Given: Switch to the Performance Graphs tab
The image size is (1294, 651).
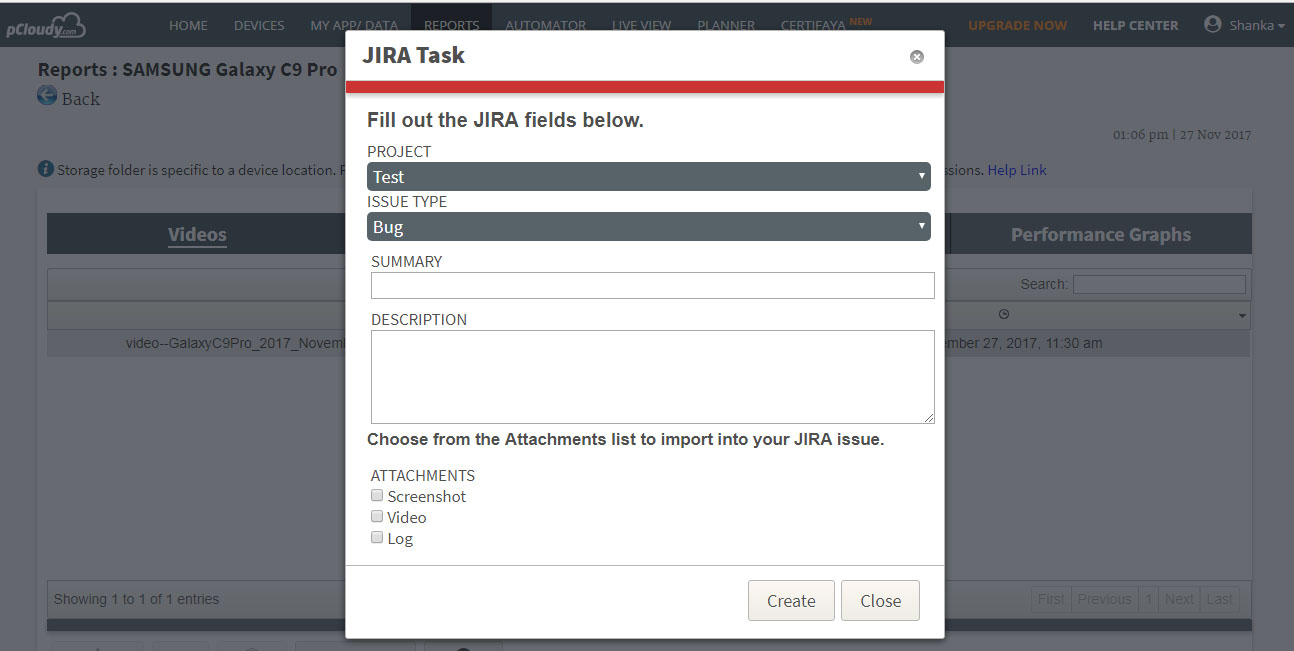Looking at the screenshot, I should coord(1101,234).
